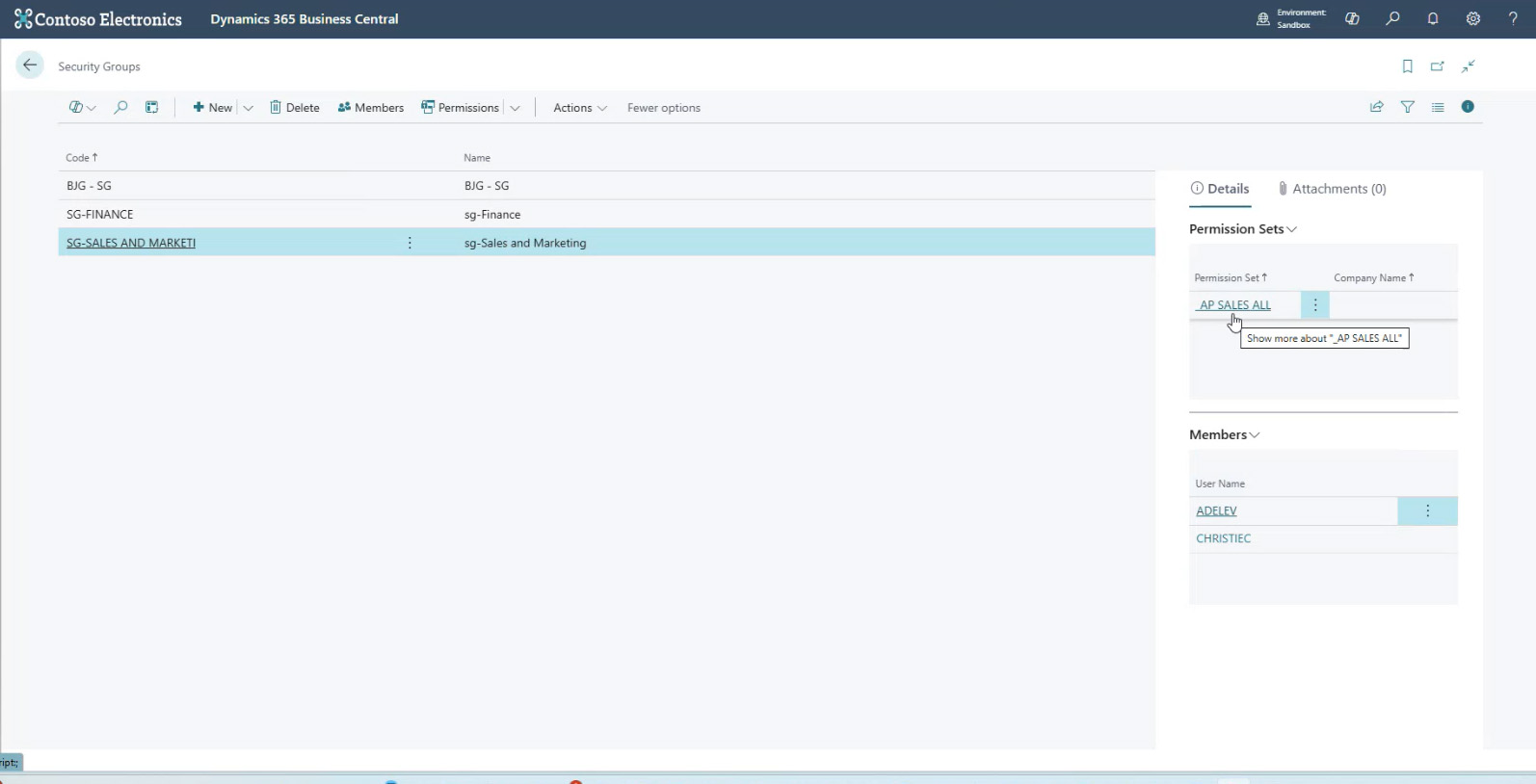Switch to the Attachments (0) tab
The height and width of the screenshot is (784, 1536).
(1332, 189)
